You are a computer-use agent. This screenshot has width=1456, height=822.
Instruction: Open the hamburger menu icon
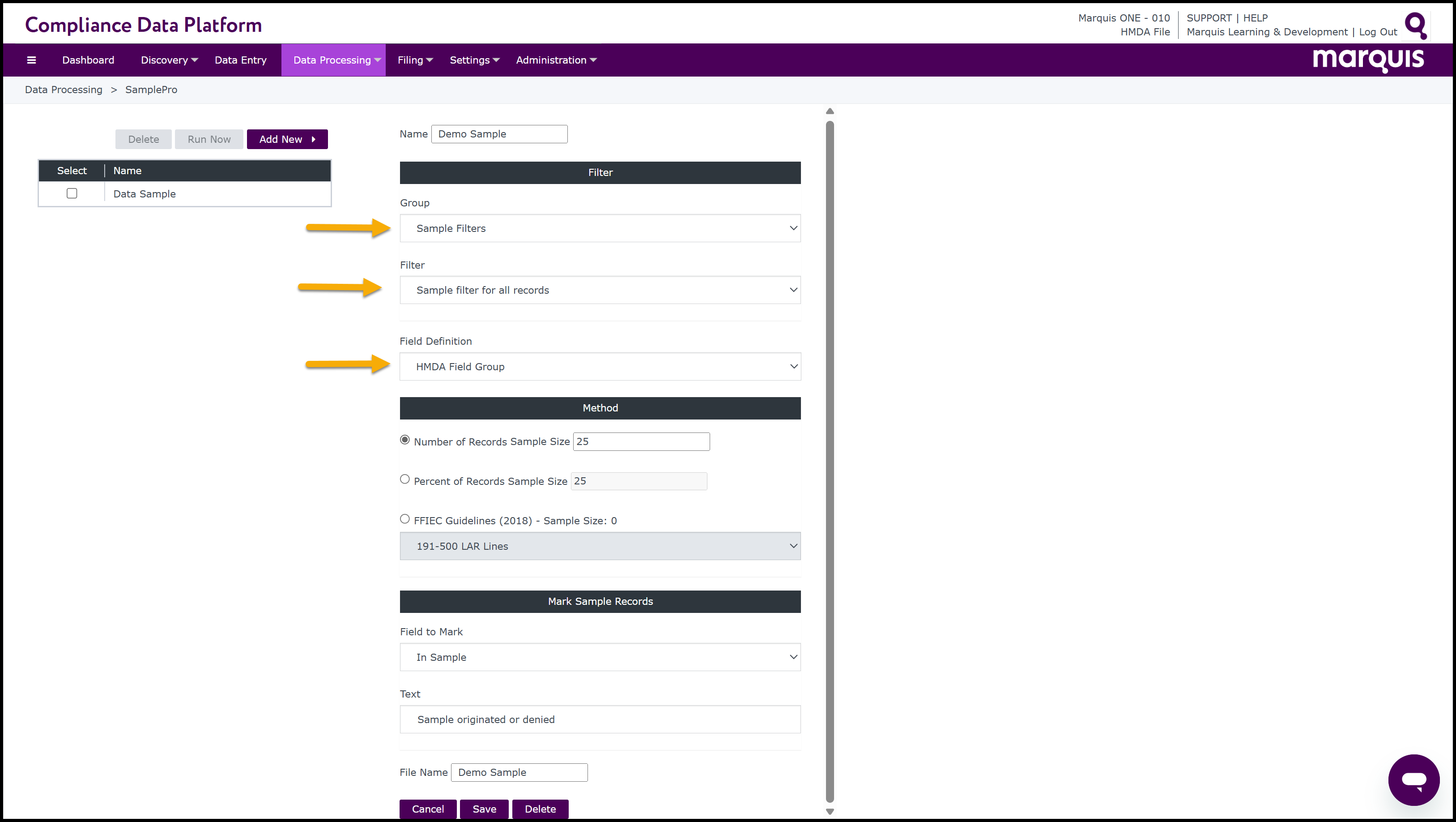pyautogui.click(x=32, y=60)
